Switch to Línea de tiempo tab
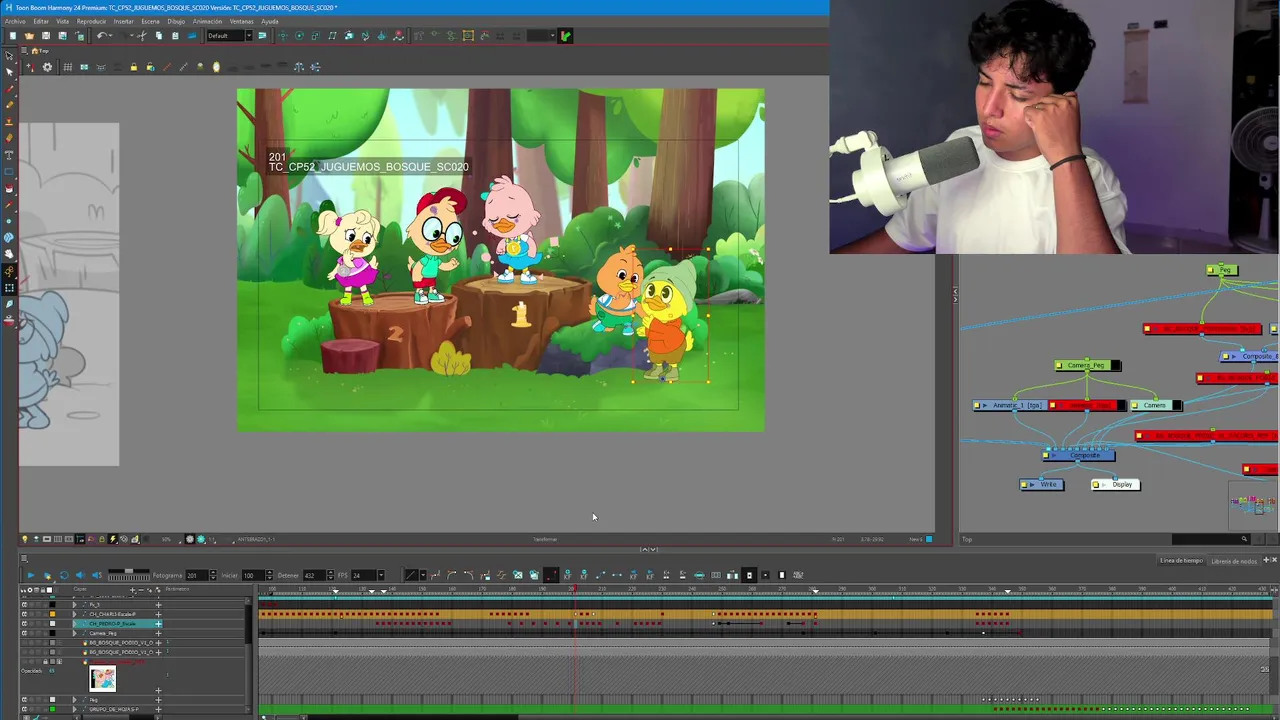The width and height of the screenshot is (1280, 720). point(1181,561)
